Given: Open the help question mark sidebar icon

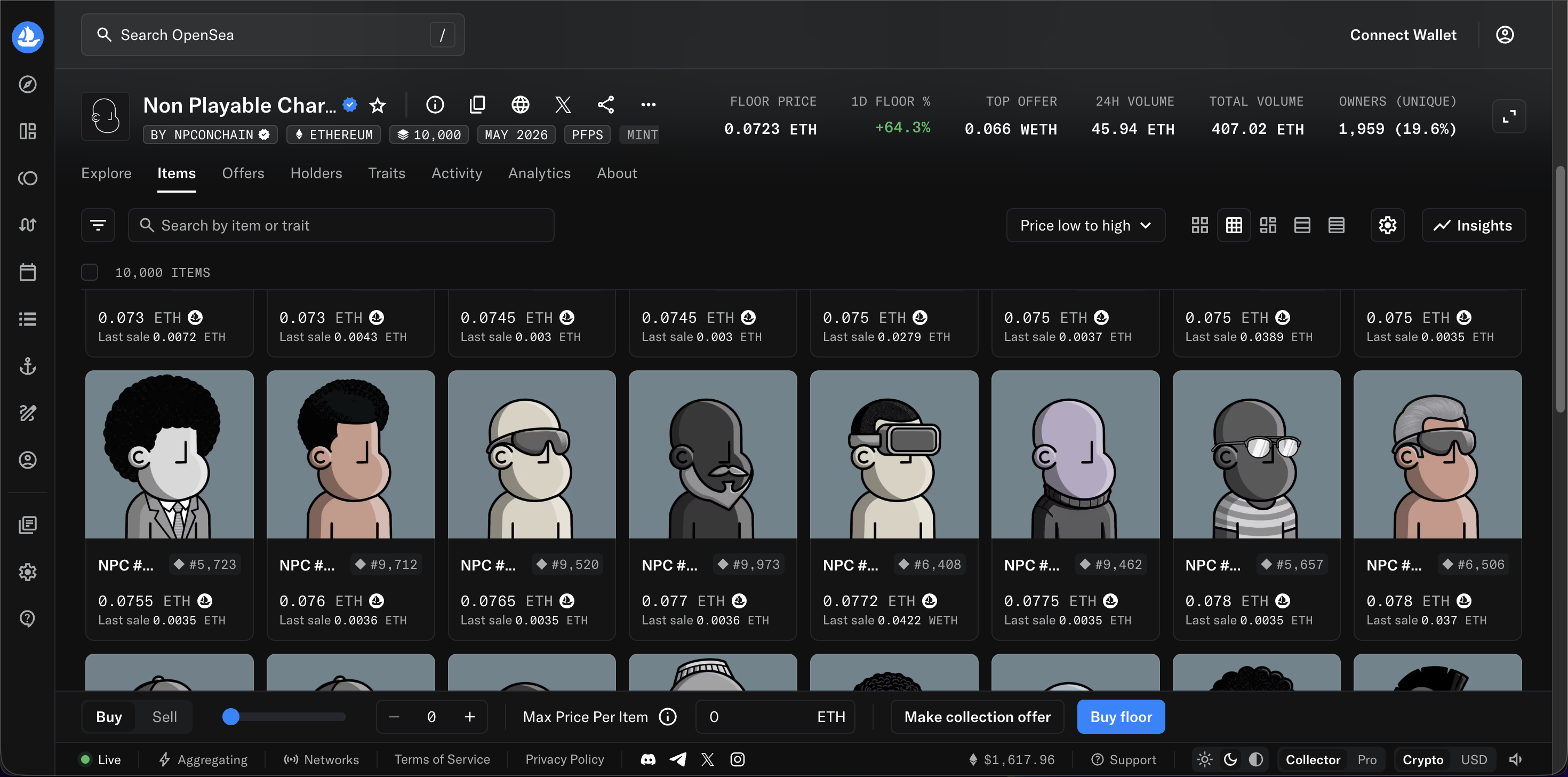Looking at the screenshot, I should point(27,619).
